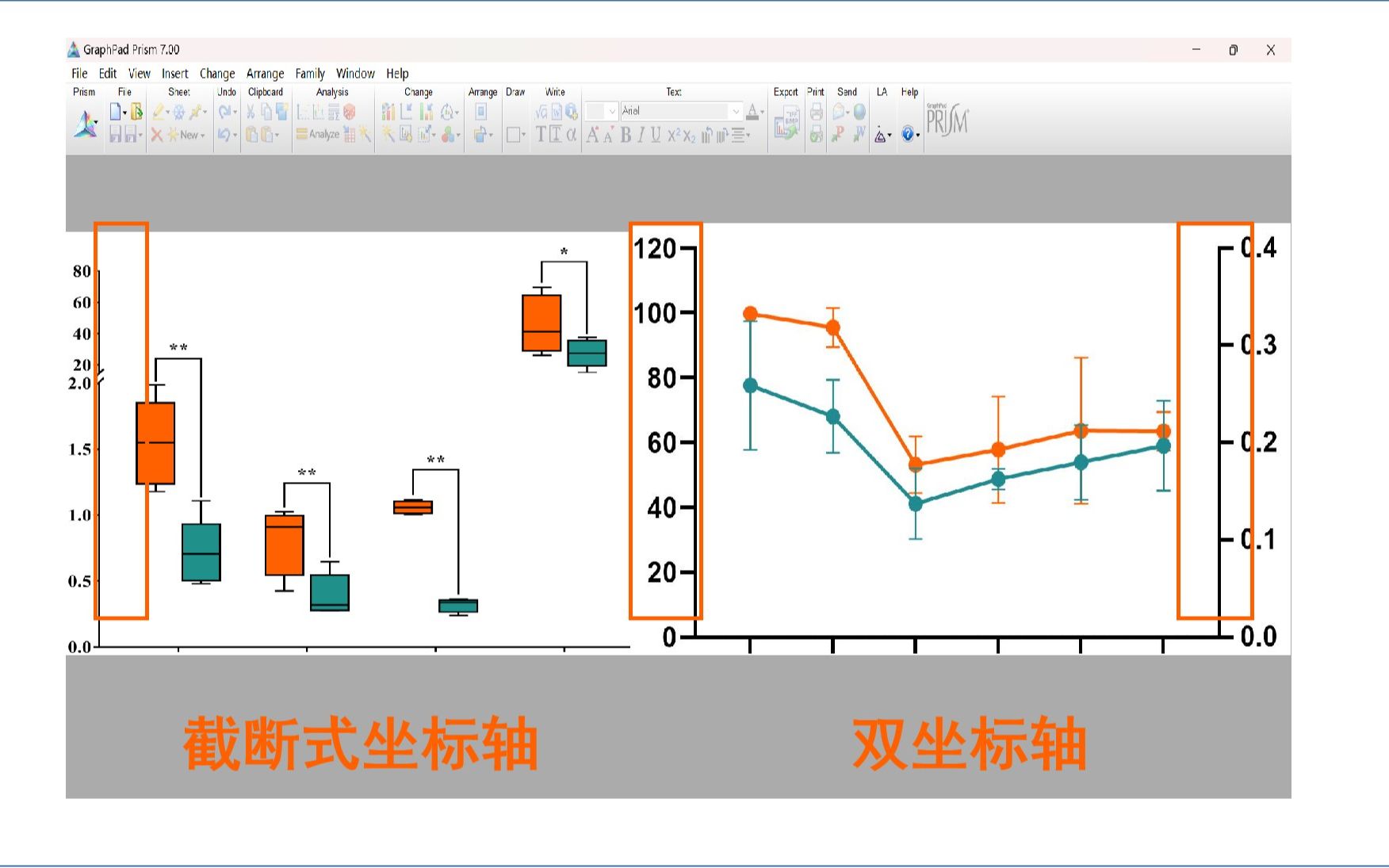
Task: Click the Export TIFF/BMP image icon
Action: [x=787, y=124]
